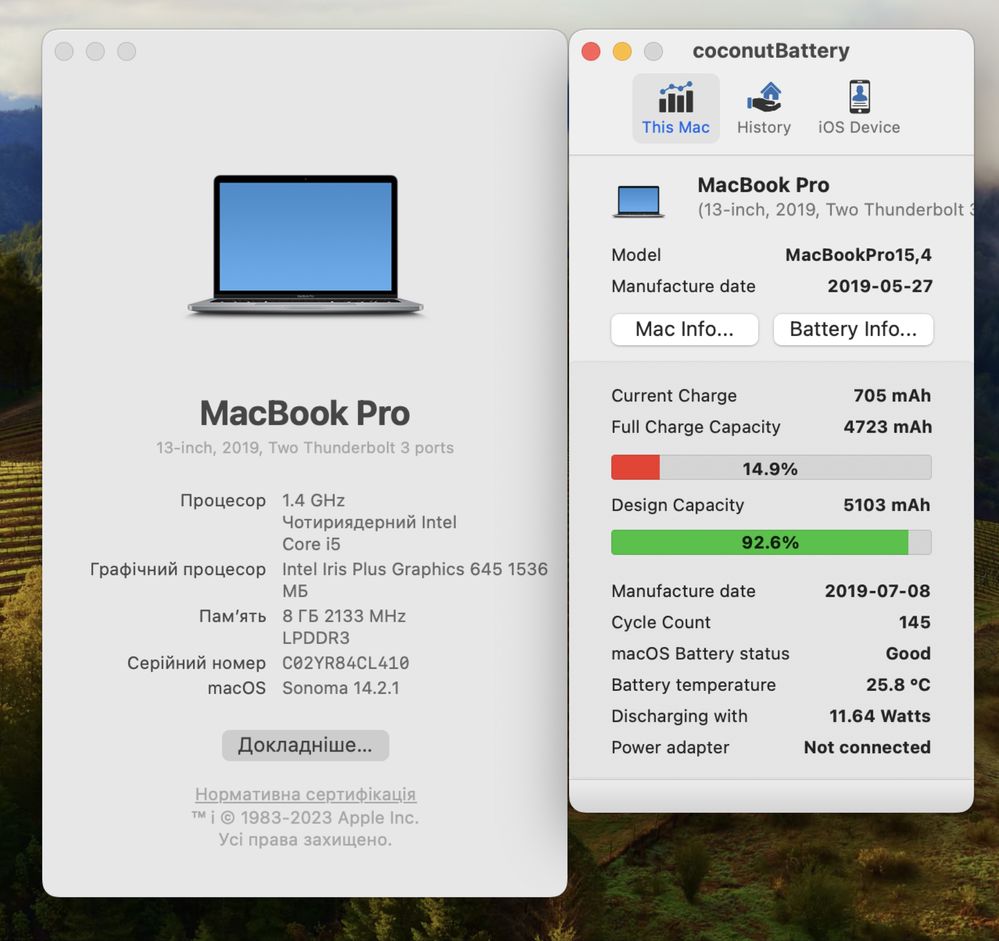This screenshot has height=941, width=999.
Task: Switch to the iOS Device tab
Action: (859, 108)
